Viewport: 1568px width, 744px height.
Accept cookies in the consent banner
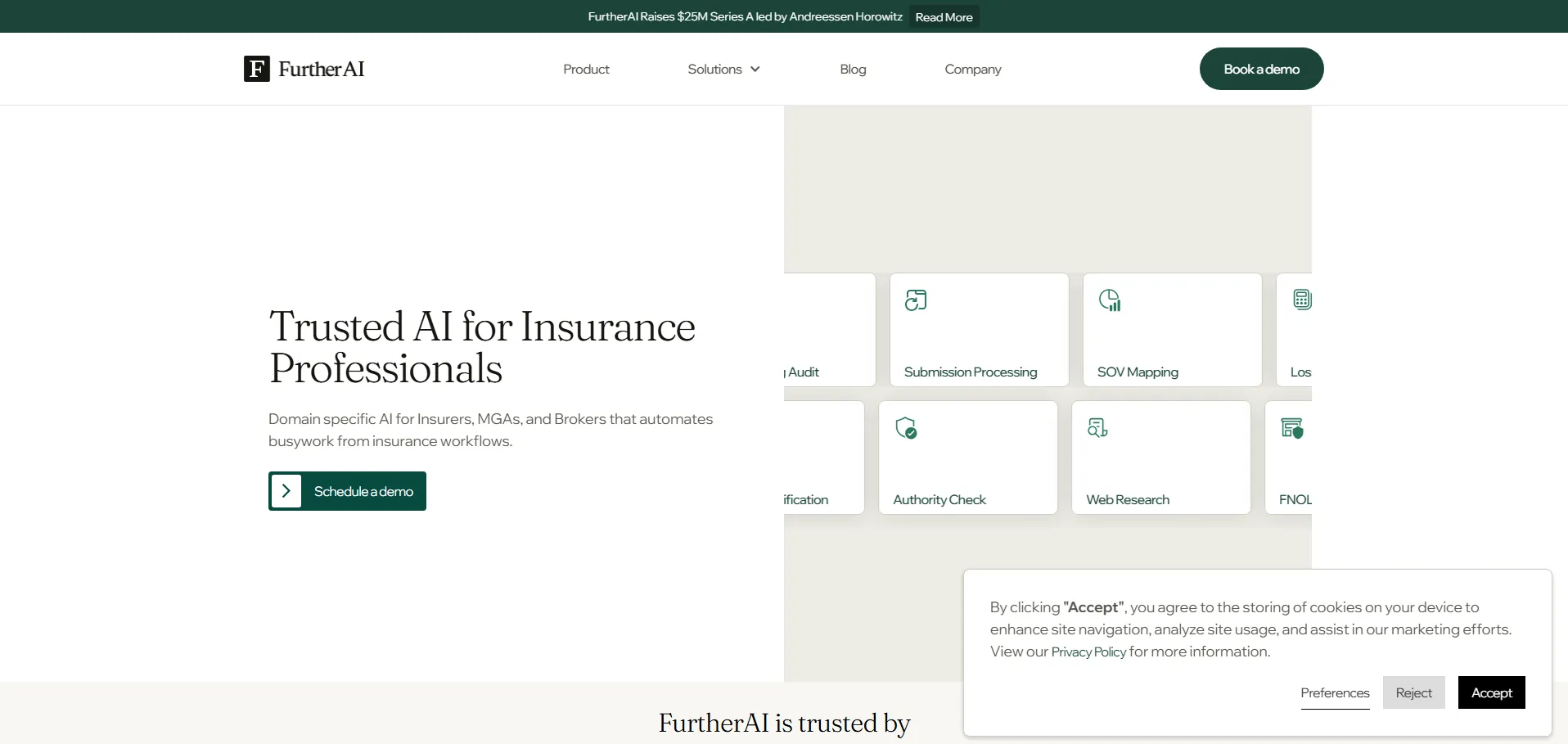pyautogui.click(x=1491, y=692)
